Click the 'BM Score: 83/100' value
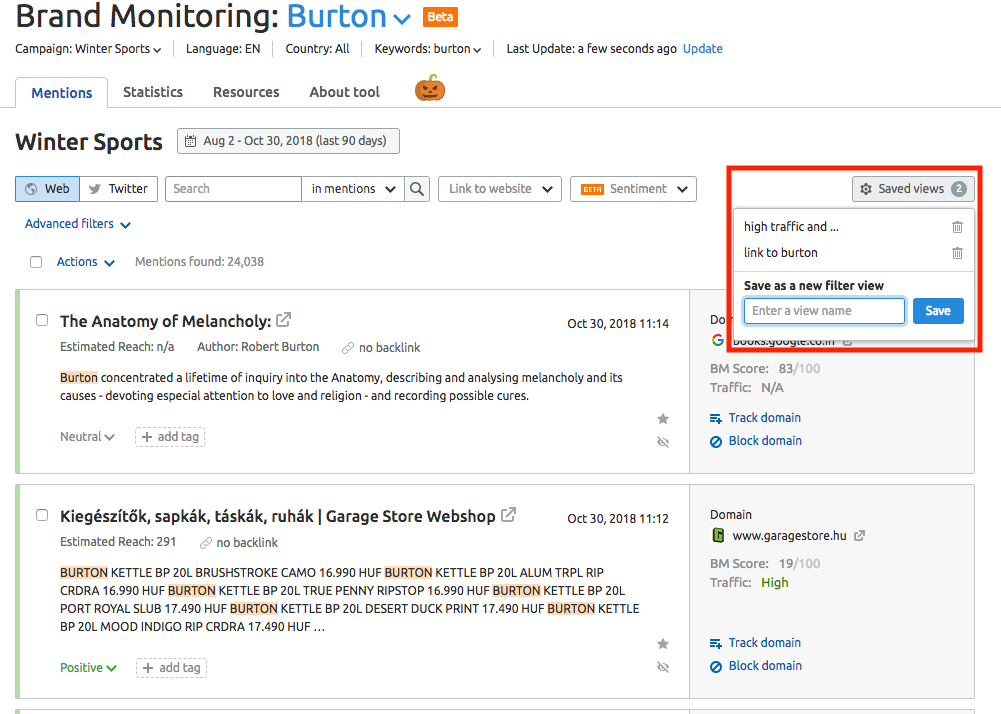This screenshot has width=1001, height=714. click(x=765, y=368)
